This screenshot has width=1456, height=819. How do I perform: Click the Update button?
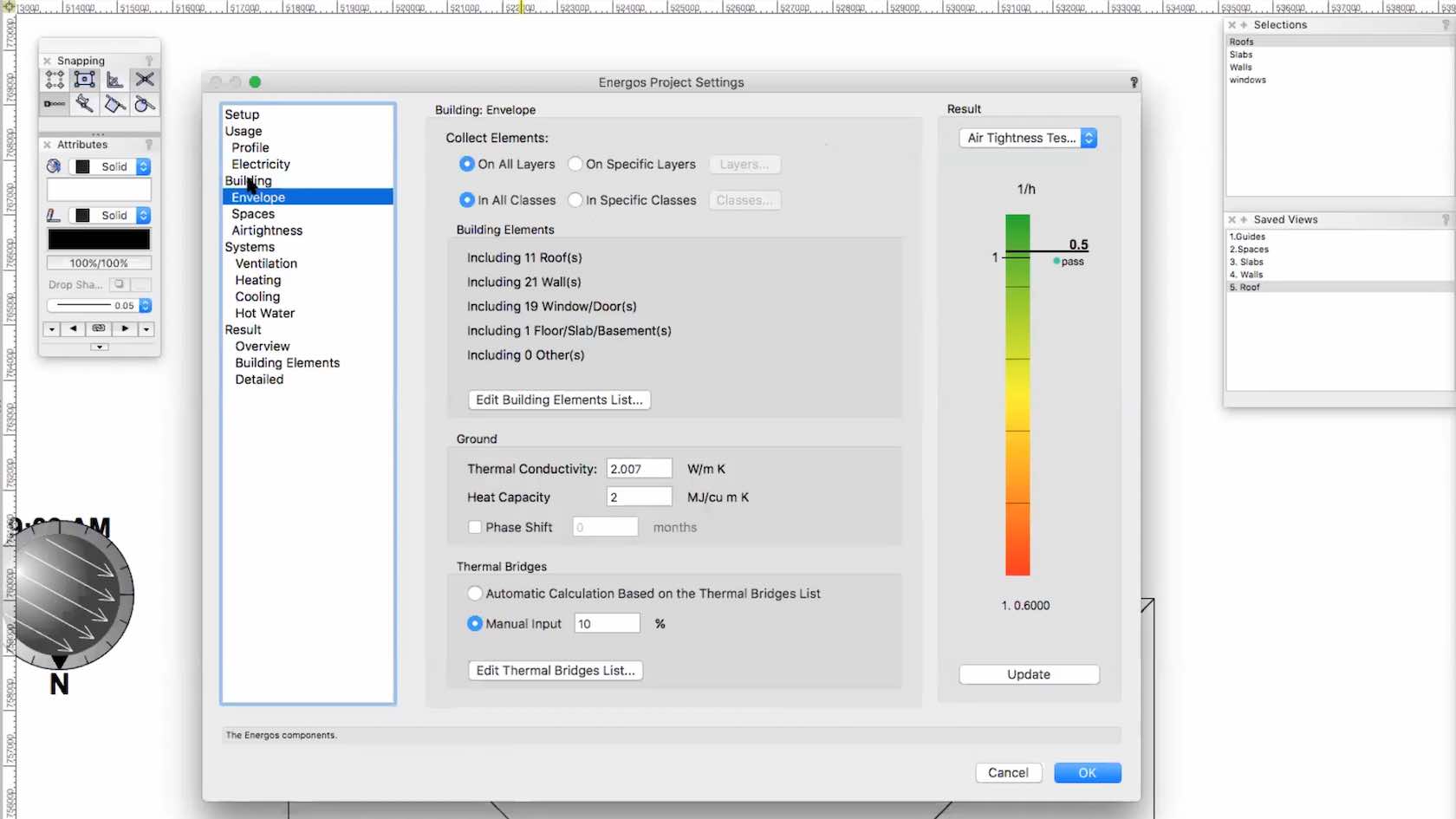(x=1029, y=674)
